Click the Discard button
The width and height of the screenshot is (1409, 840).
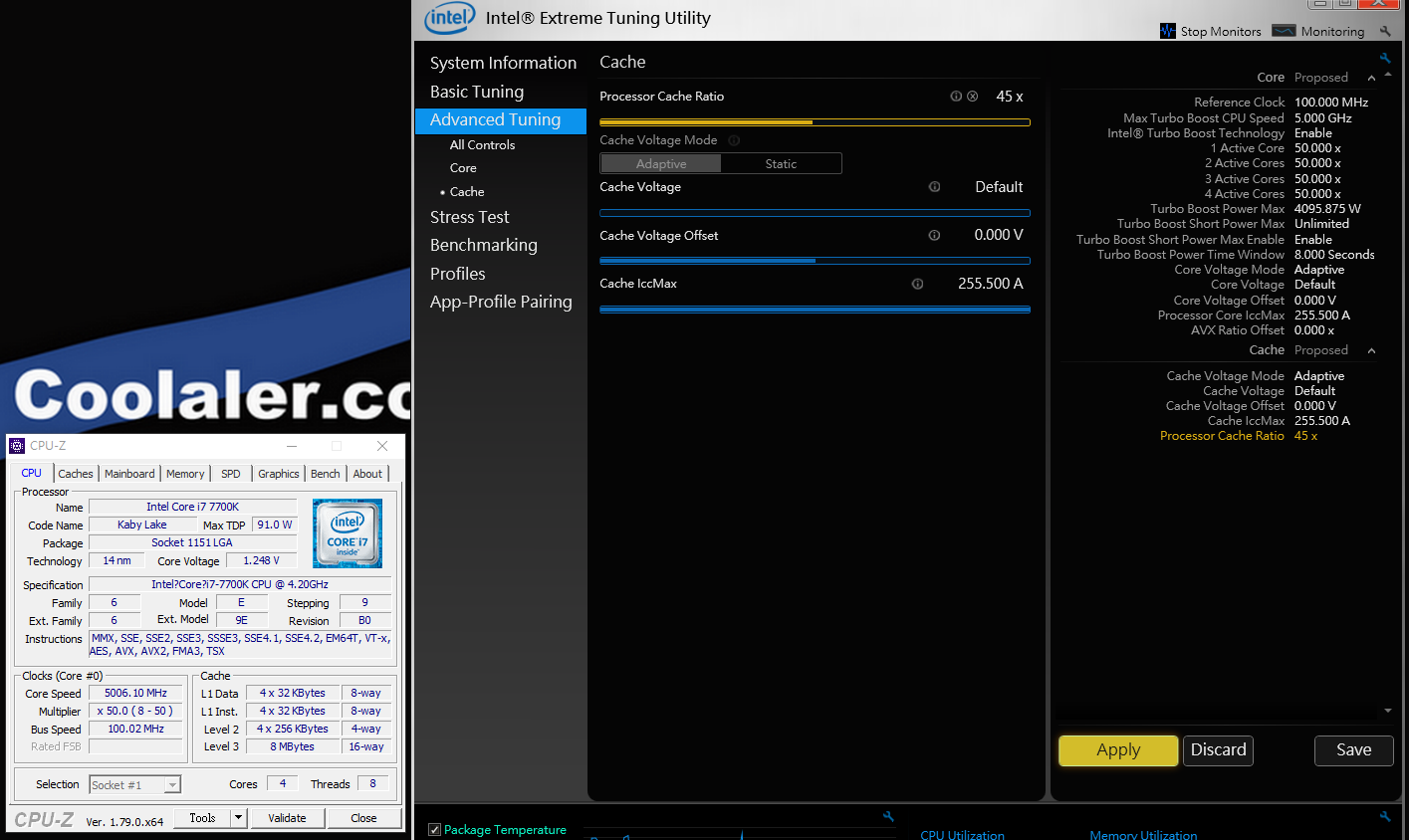click(1219, 750)
